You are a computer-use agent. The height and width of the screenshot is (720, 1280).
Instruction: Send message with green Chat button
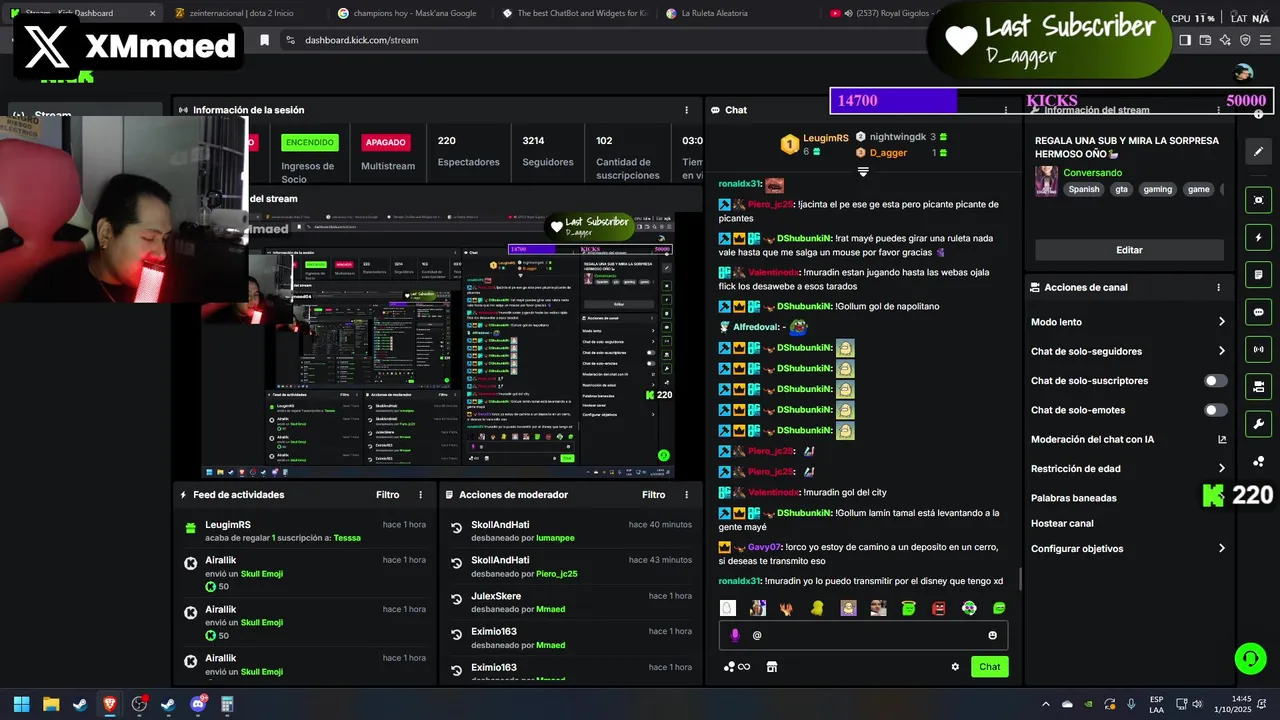(989, 667)
